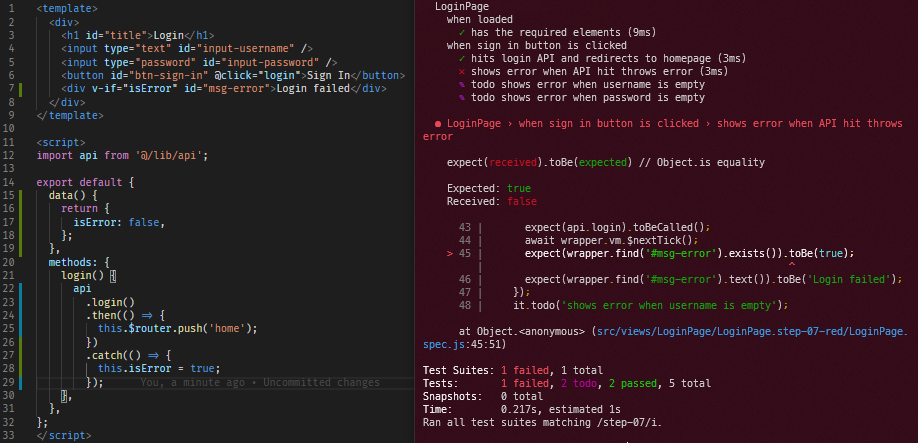Click the top "LoginPage" suite name in terminal
The image size is (918, 443).
463,6
